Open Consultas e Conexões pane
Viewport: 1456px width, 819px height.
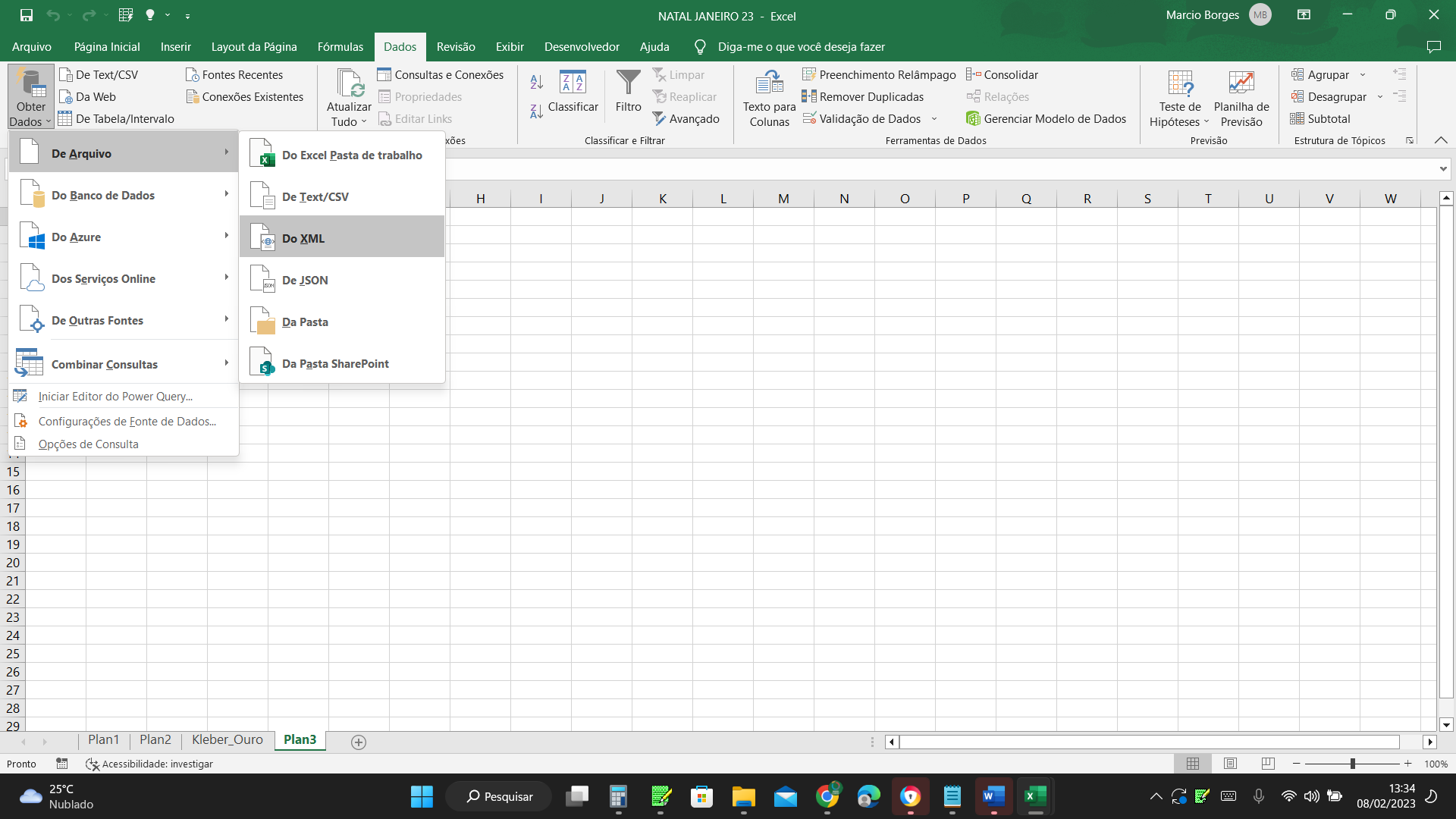pyautogui.click(x=441, y=74)
